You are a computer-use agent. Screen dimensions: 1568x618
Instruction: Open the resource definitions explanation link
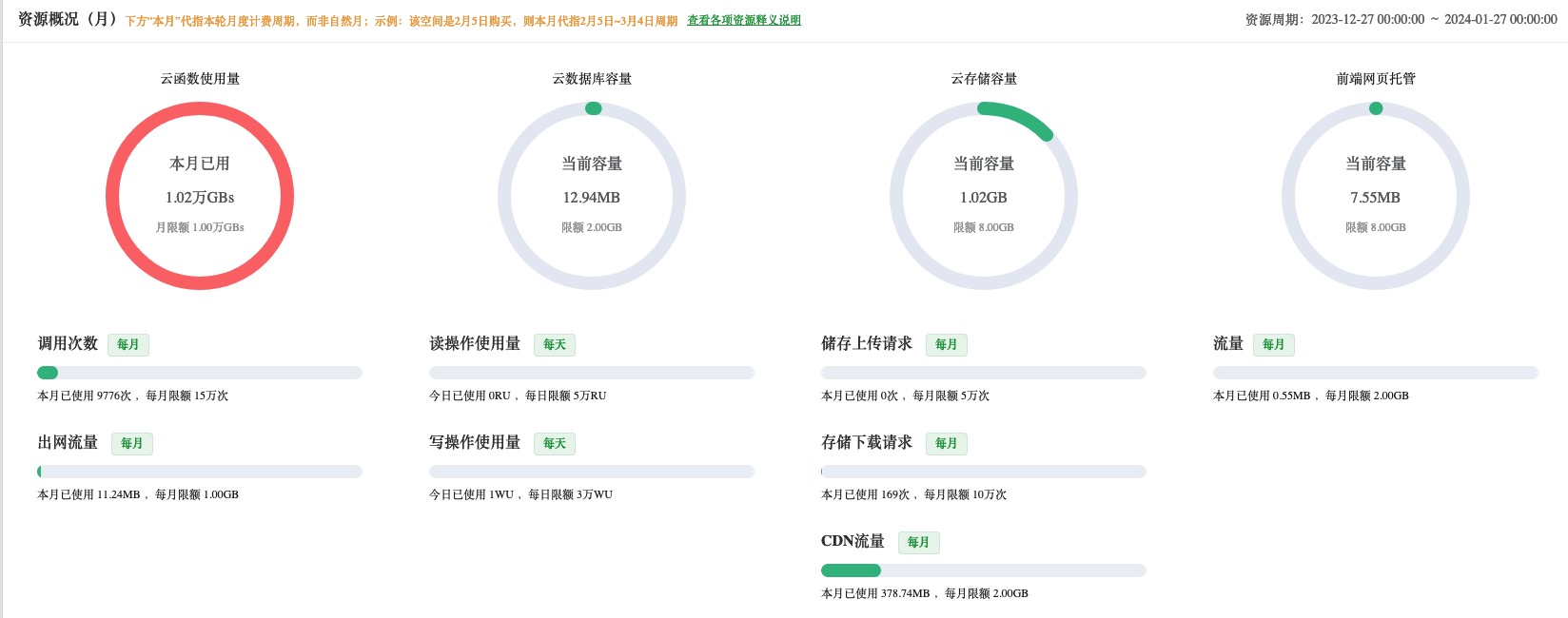[743, 20]
